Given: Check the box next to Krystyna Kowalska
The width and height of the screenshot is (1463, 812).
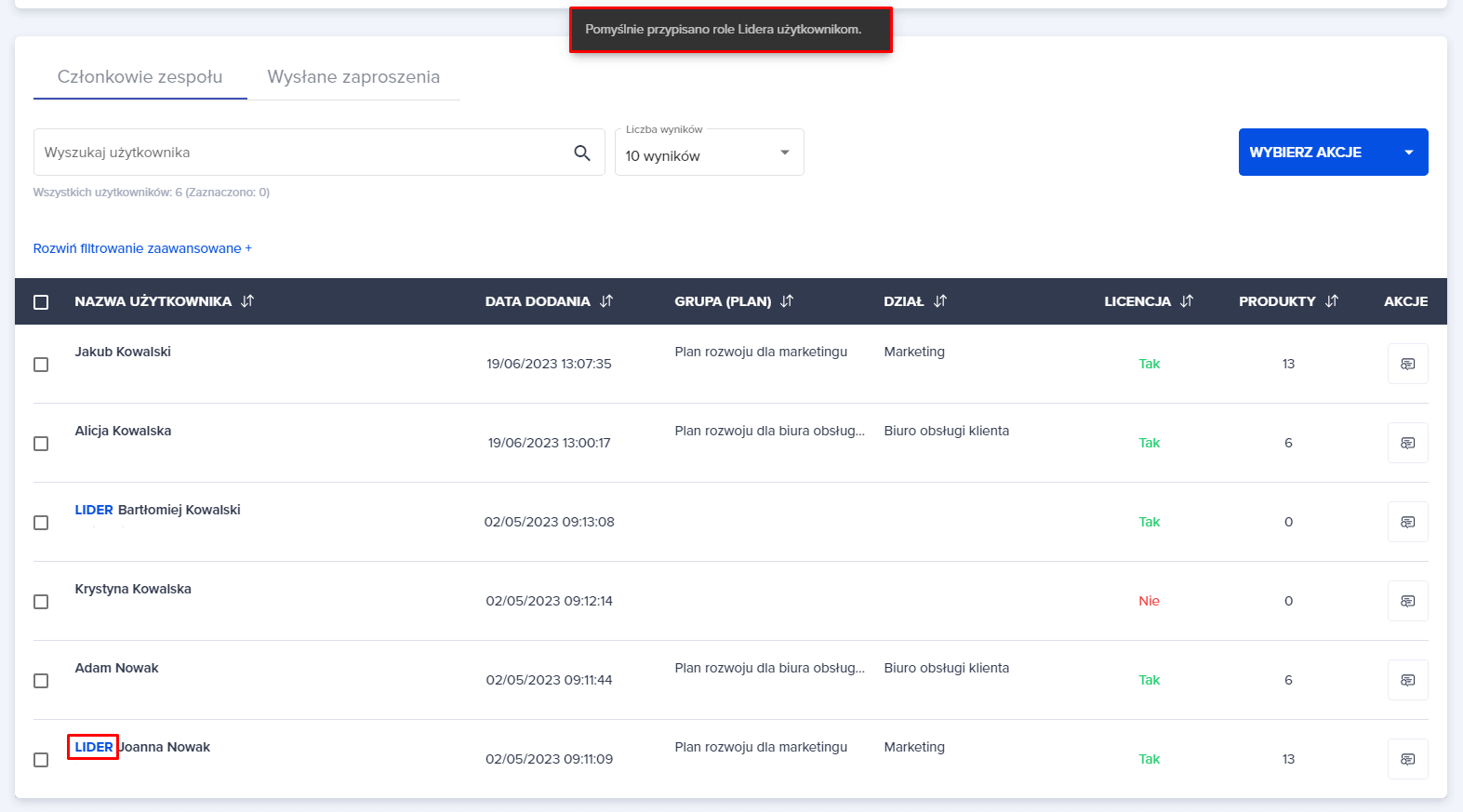Looking at the screenshot, I should 41,602.
